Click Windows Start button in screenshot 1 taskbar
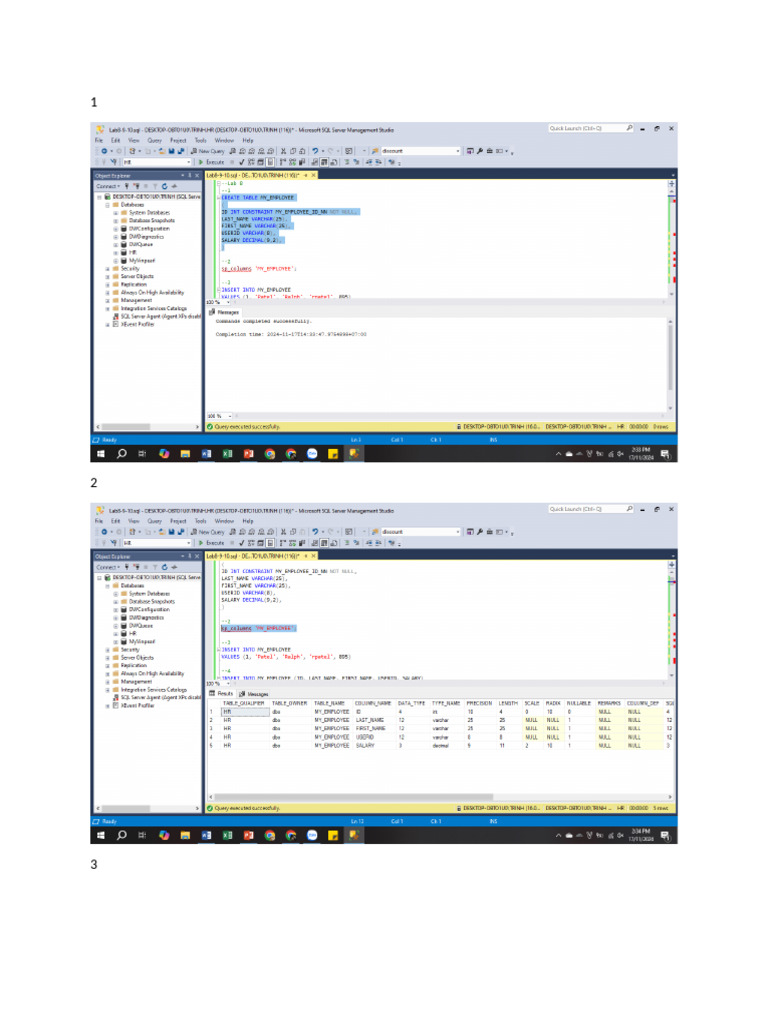 point(101,454)
